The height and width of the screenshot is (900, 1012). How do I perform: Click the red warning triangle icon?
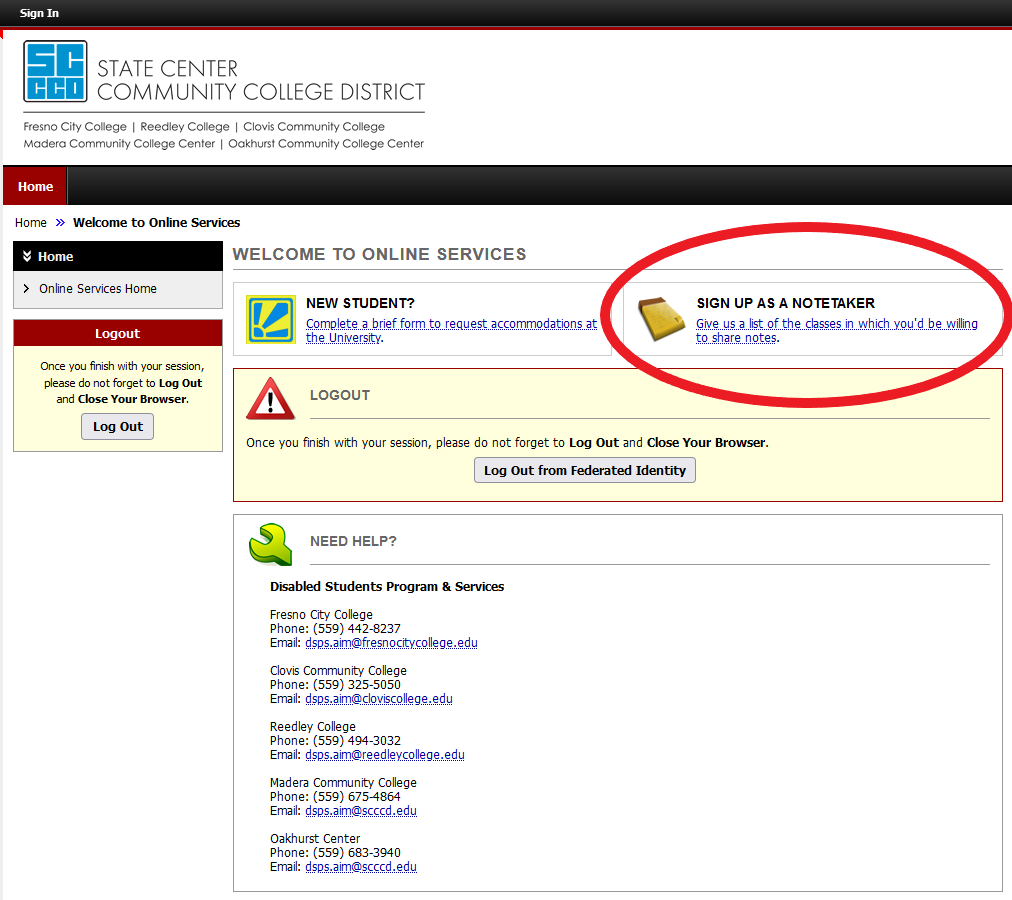(270, 398)
